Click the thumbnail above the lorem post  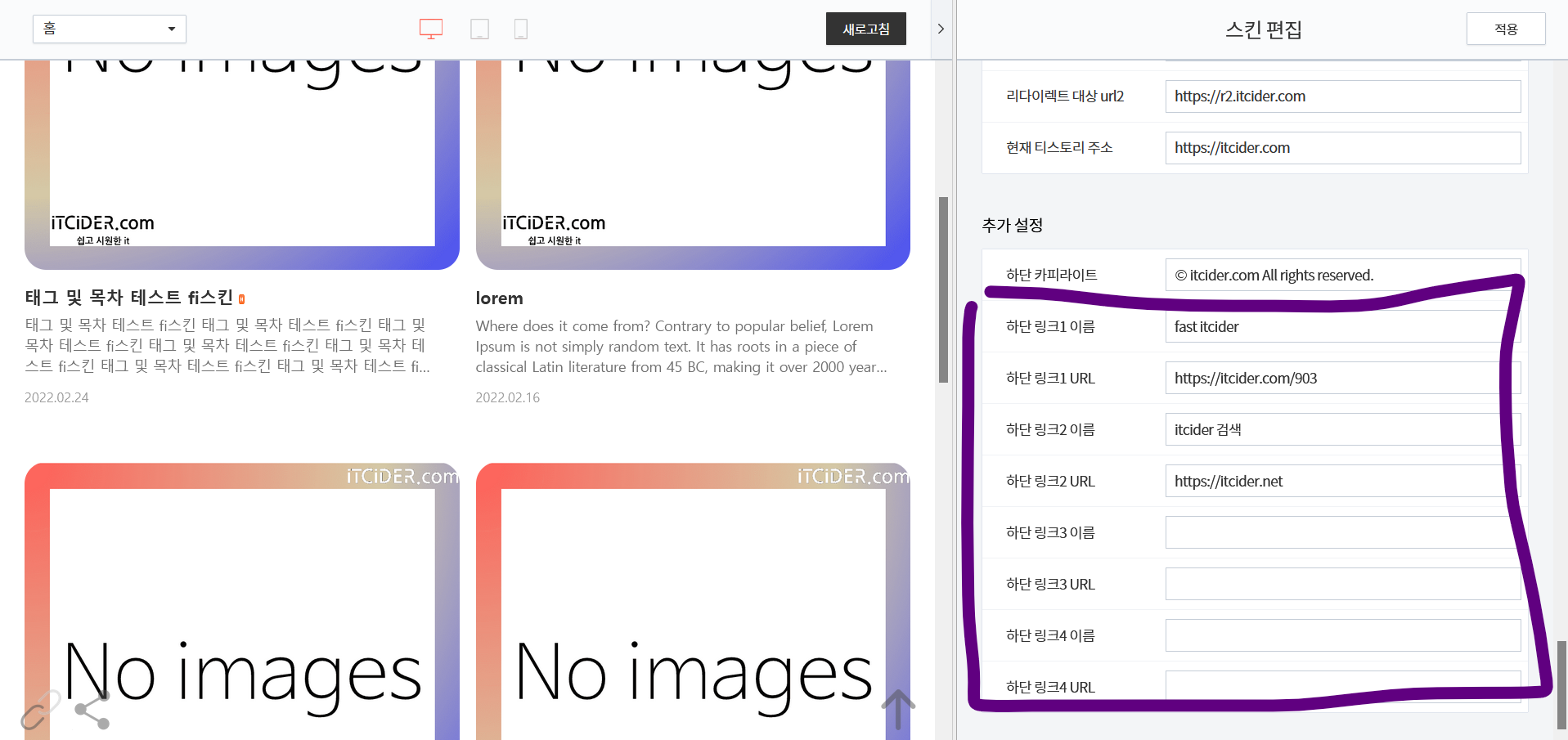pos(693,164)
